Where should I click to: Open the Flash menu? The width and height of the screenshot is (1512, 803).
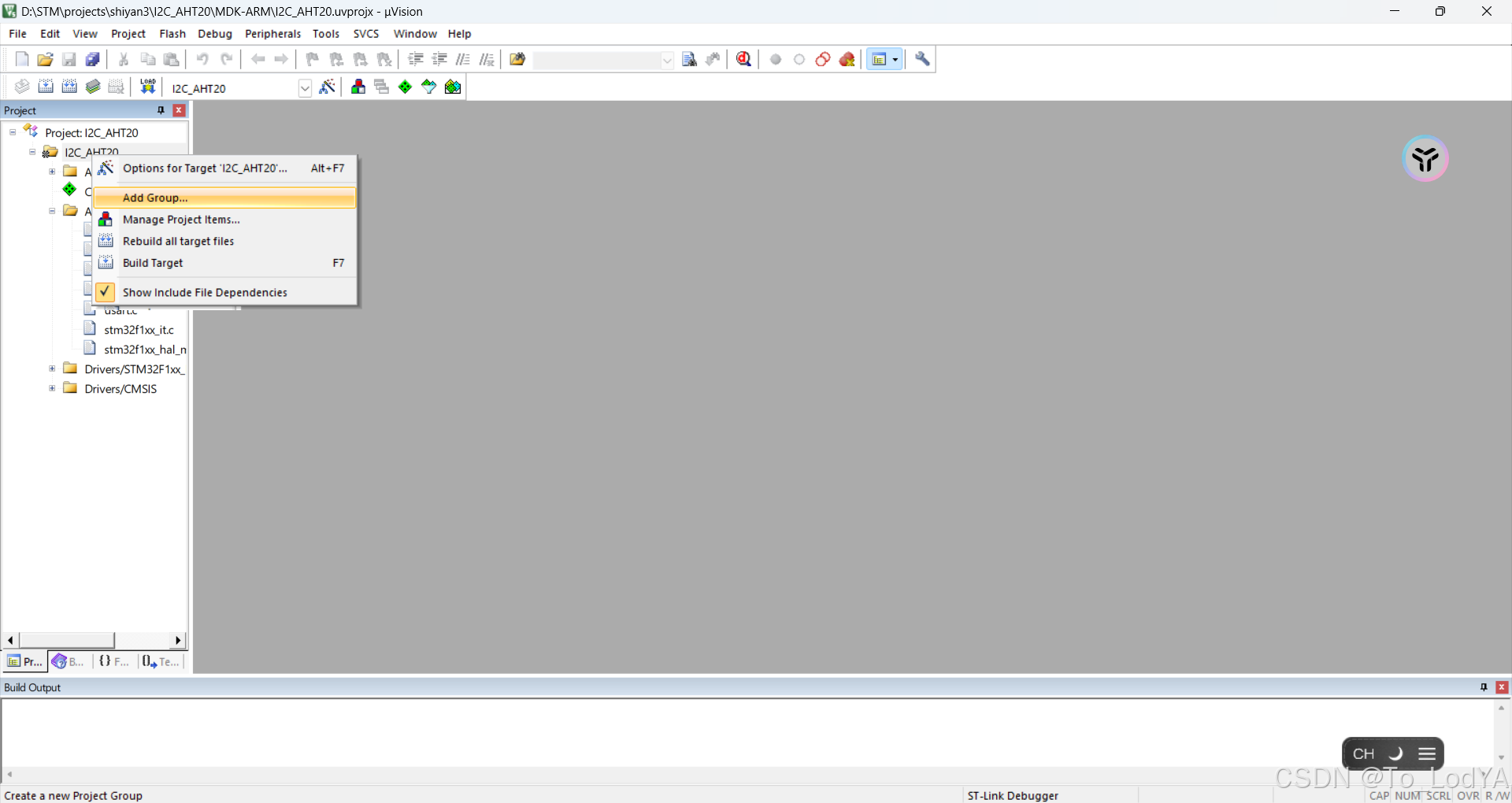click(172, 34)
